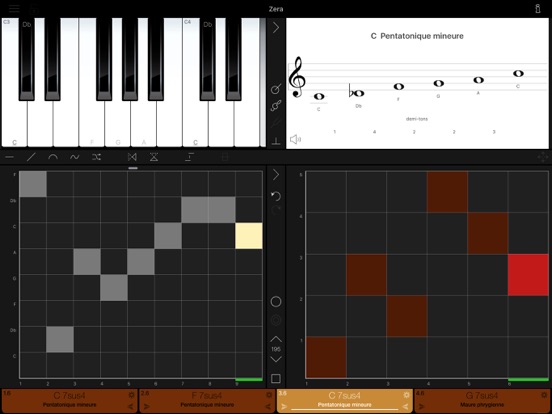Play the C4 white piano key
552x414 pixels.
point(195,123)
